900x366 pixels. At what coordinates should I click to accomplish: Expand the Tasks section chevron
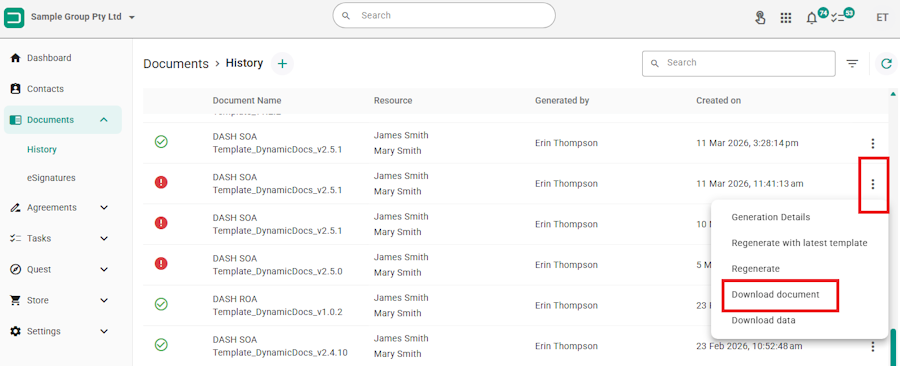coord(104,238)
